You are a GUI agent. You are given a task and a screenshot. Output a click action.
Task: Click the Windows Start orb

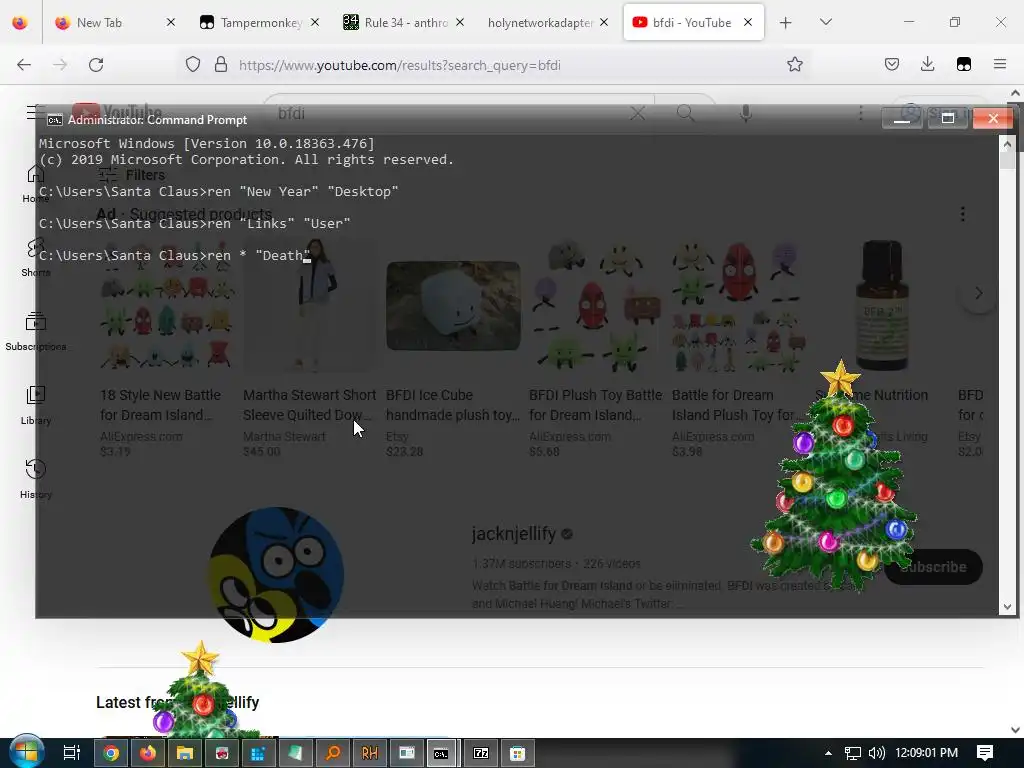point(26,752)
